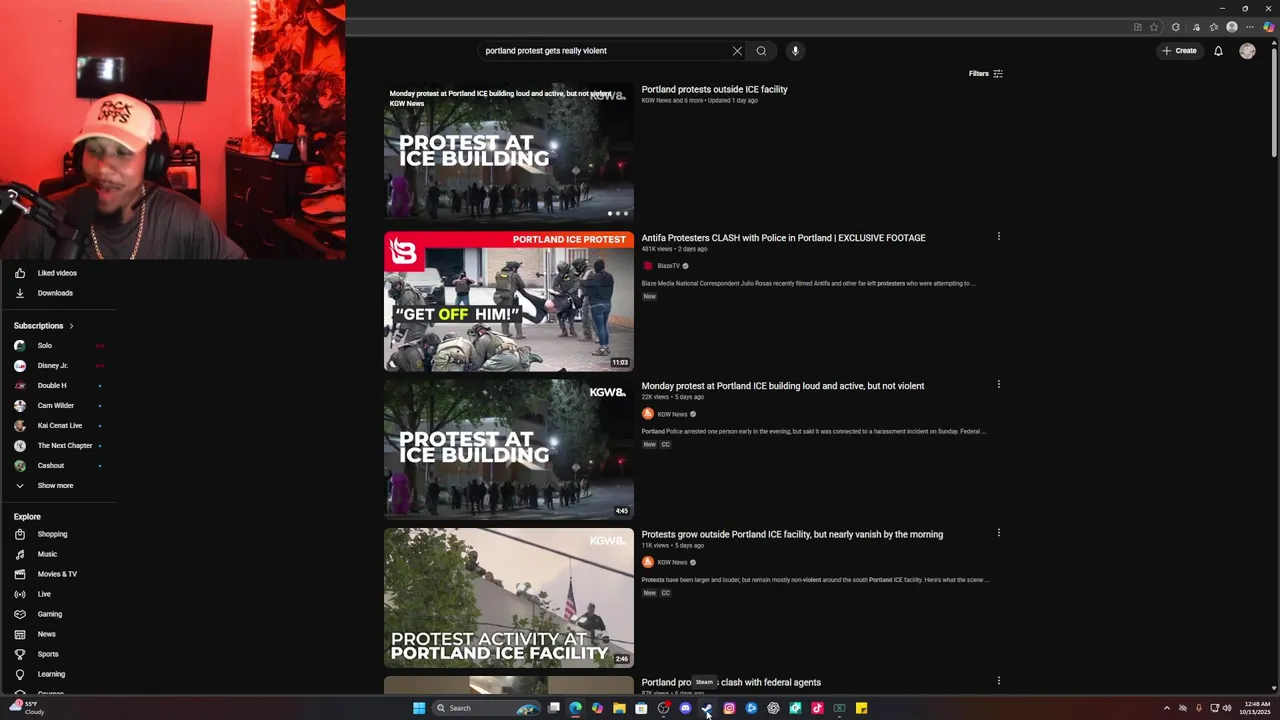Open Live in Explore

point(44,594)
